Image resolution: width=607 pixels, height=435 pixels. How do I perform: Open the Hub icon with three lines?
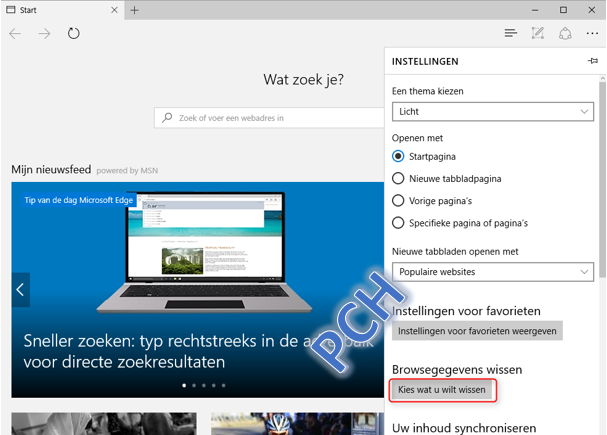point(511,33)
